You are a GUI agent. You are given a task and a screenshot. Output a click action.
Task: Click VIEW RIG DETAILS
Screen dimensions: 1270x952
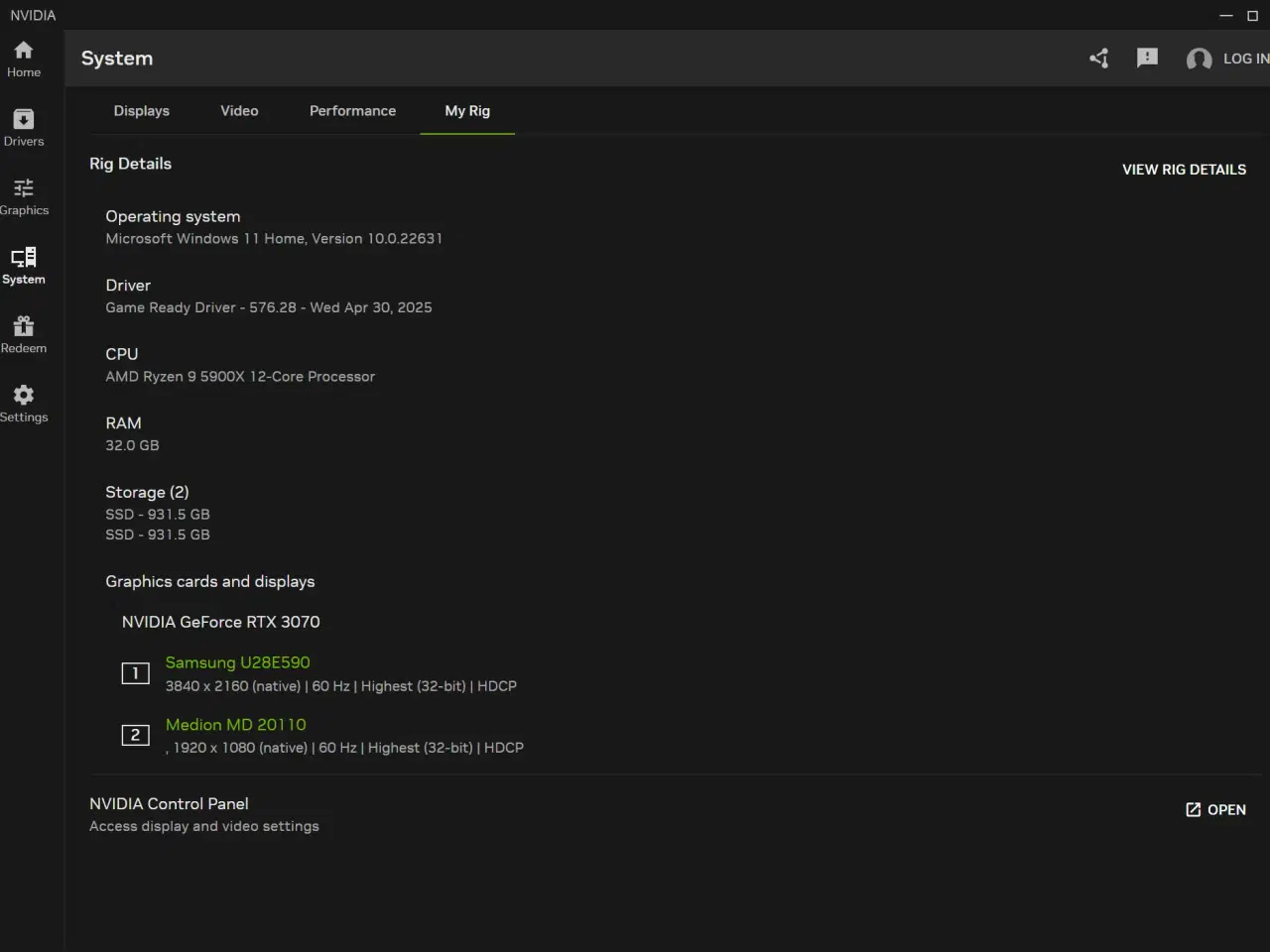pyautogui.click(x=1184, y=170)
